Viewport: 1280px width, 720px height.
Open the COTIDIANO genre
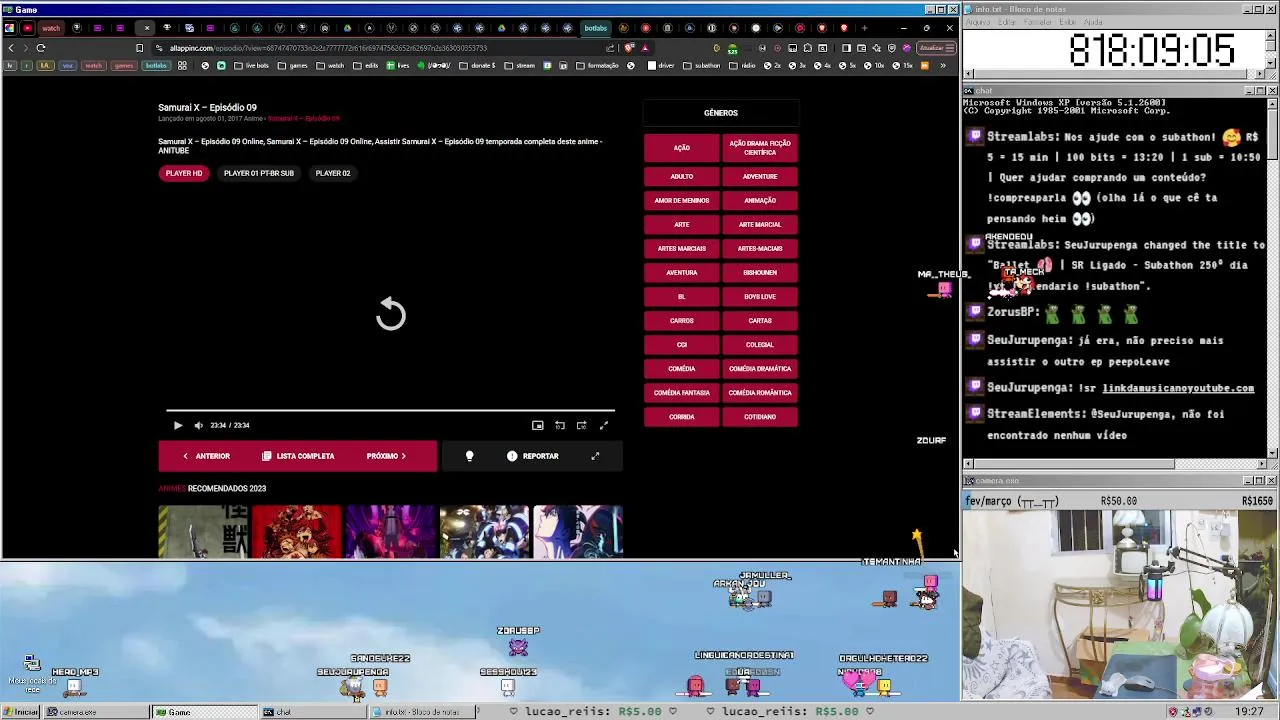(x=760, y=416)
